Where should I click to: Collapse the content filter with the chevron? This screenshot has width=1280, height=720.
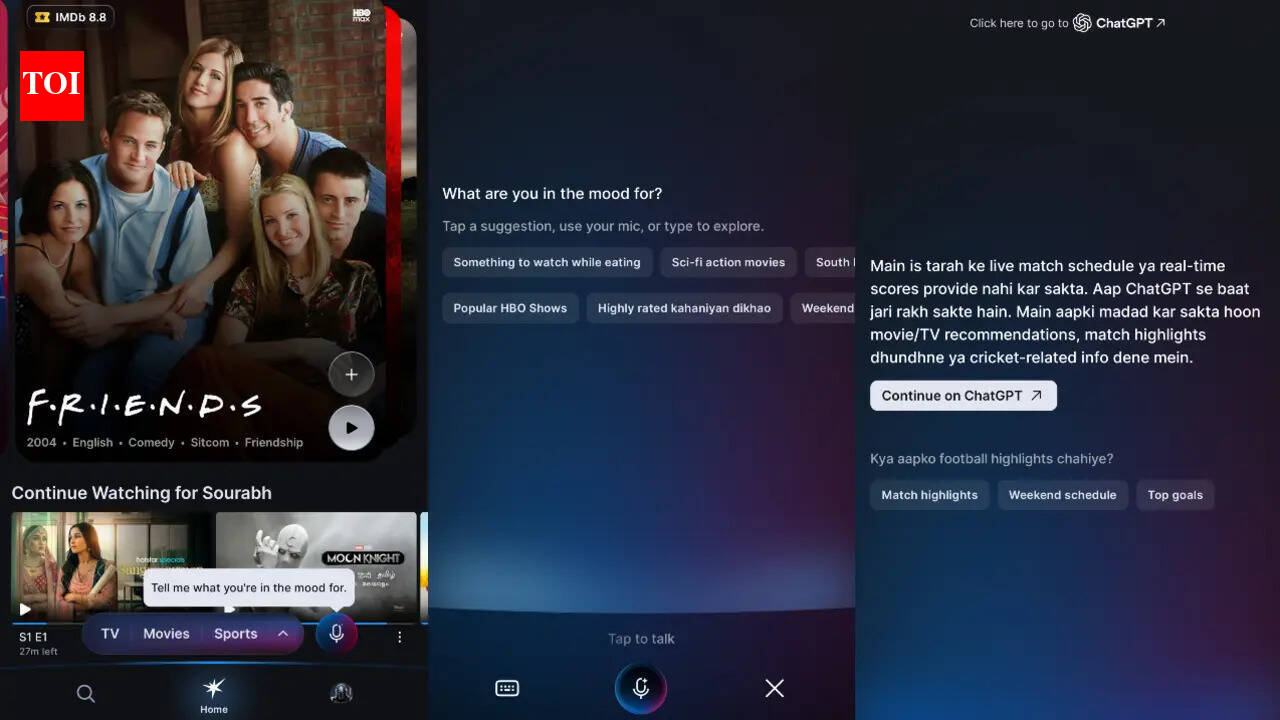coord(282,633)
